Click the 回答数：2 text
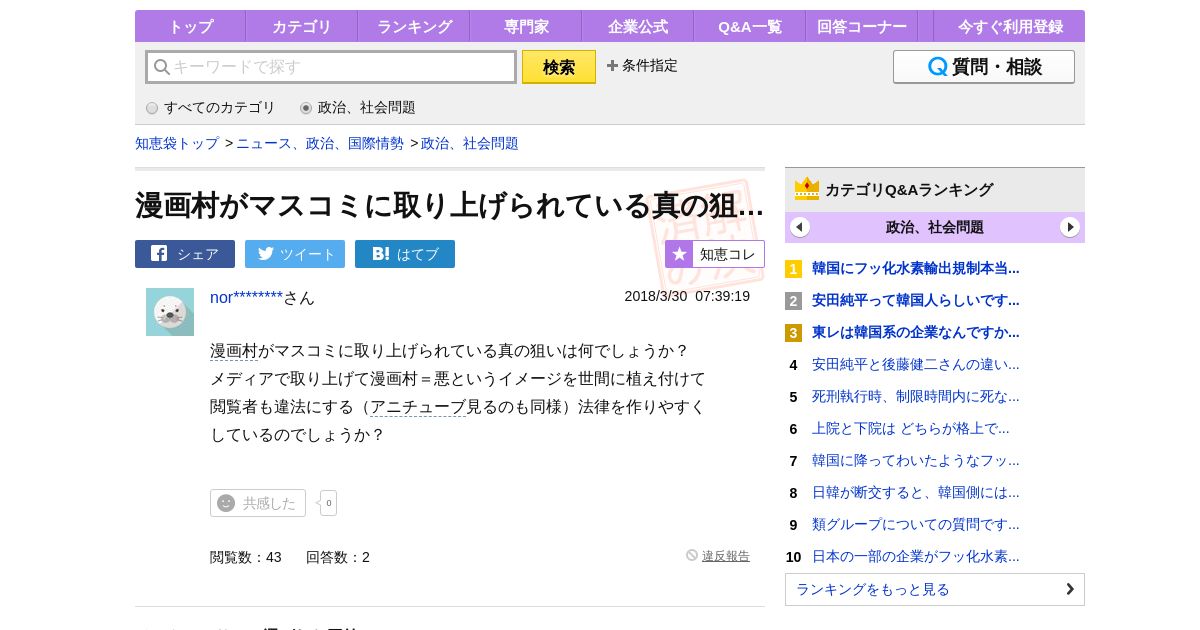Image resolution: width=1200 pixels, height=630 pixels. 338,557
